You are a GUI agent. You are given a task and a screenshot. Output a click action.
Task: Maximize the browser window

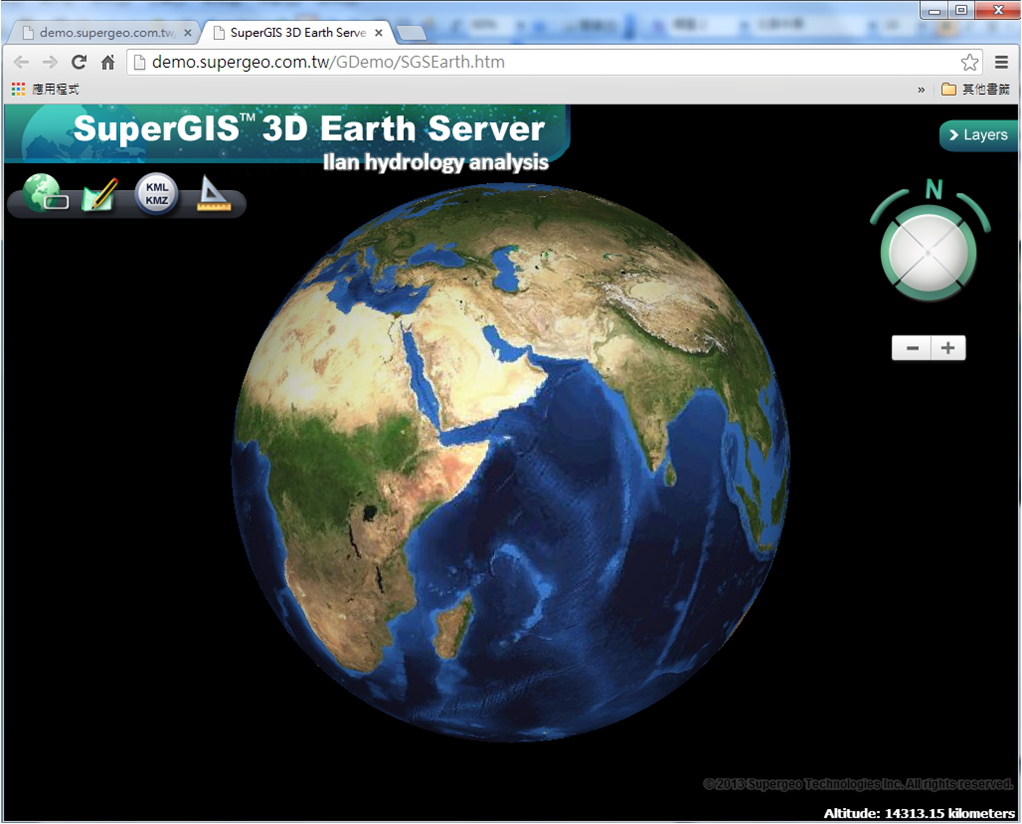[961, 10]
